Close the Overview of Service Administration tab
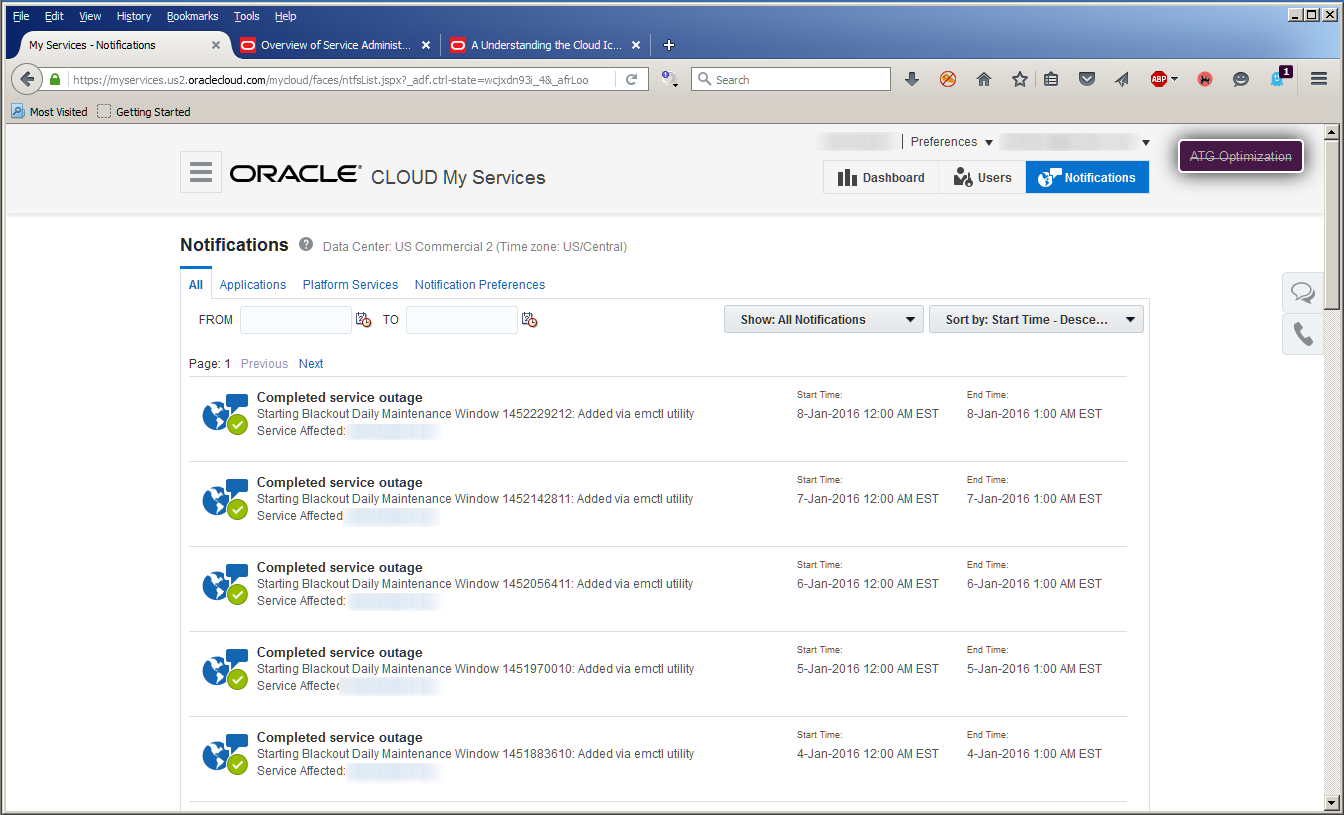The image size is (1344, 815). coord(426,45)
